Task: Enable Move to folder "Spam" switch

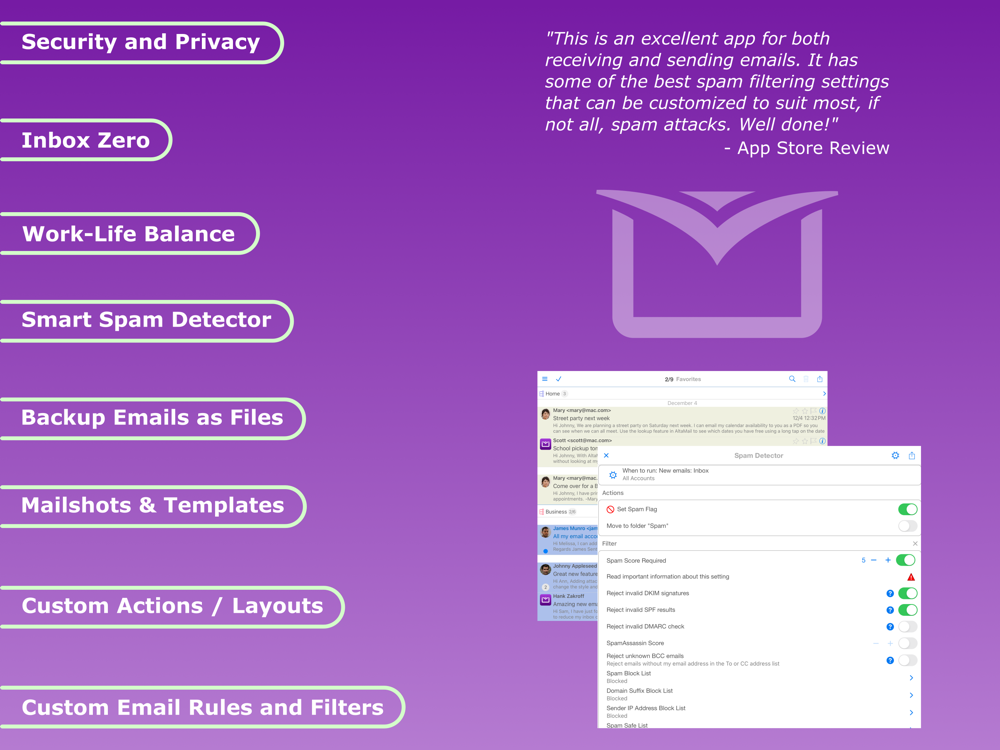Action: point(908,526)
